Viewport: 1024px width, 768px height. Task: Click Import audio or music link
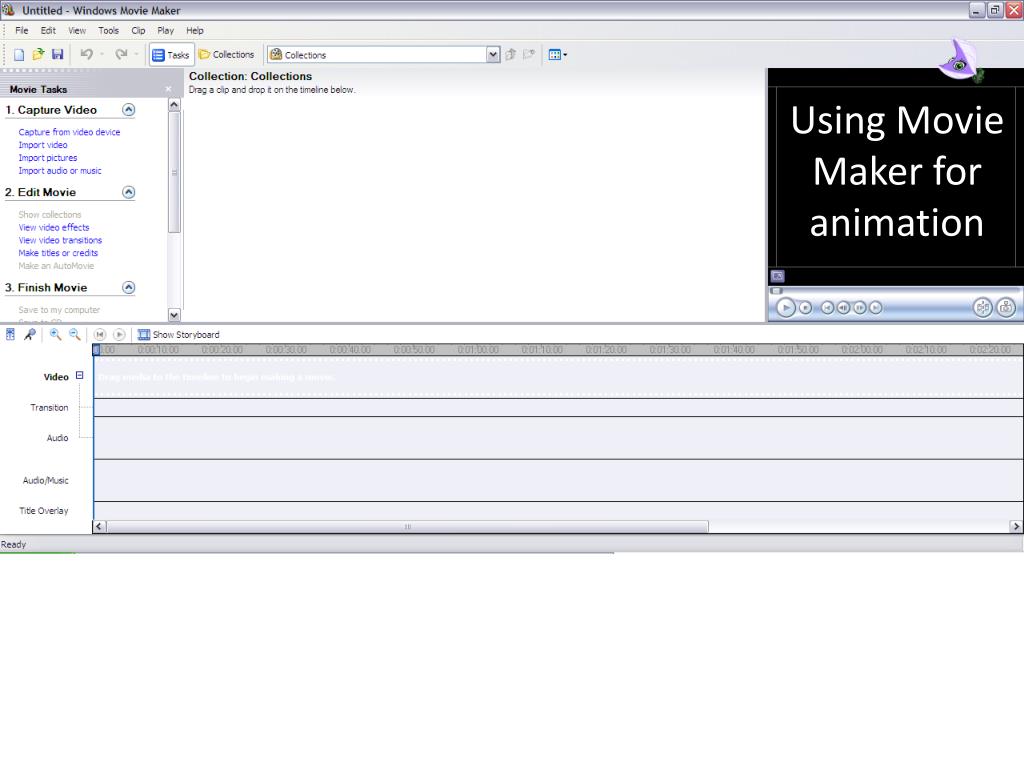pyautogui.click(x=60, y=171)
